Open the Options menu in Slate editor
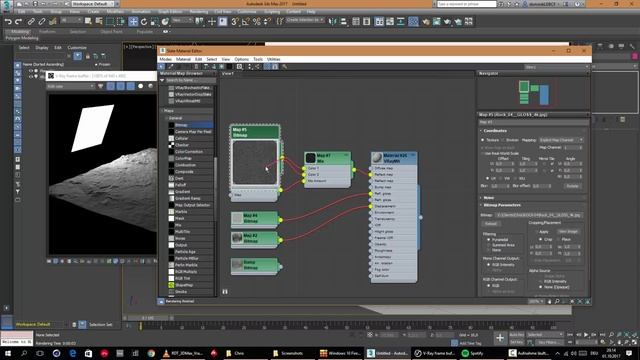 point(241,59)
